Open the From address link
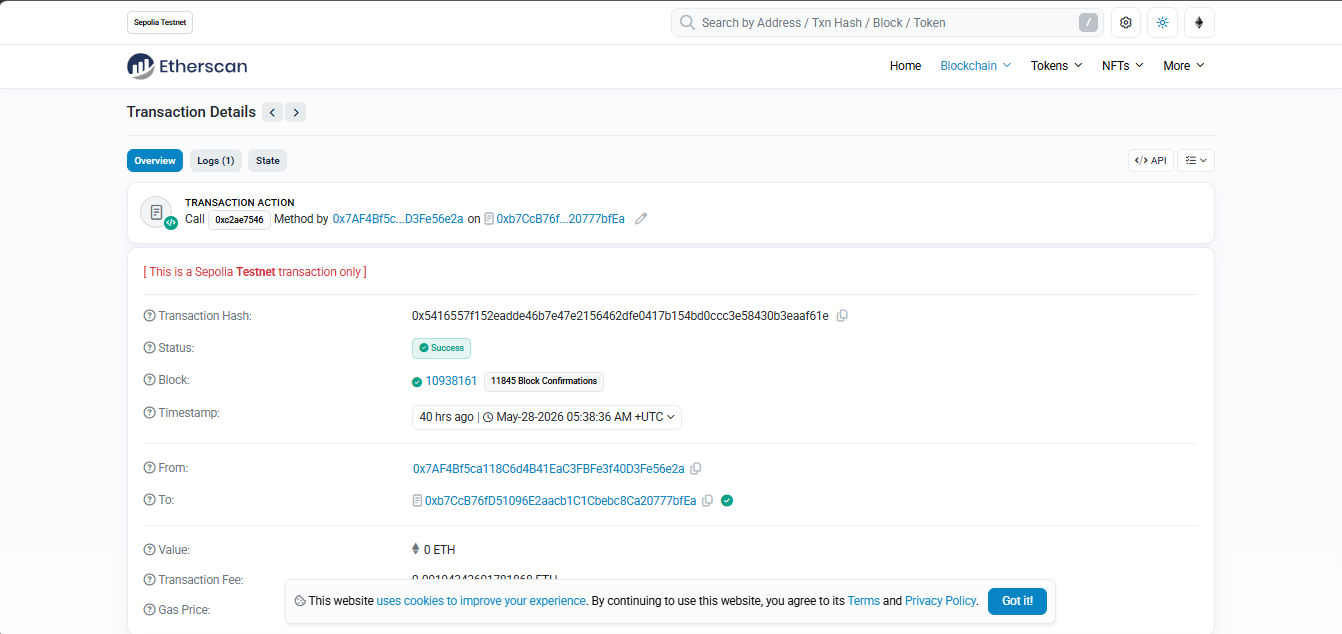The image size is (1342, 634). point(549,468)
